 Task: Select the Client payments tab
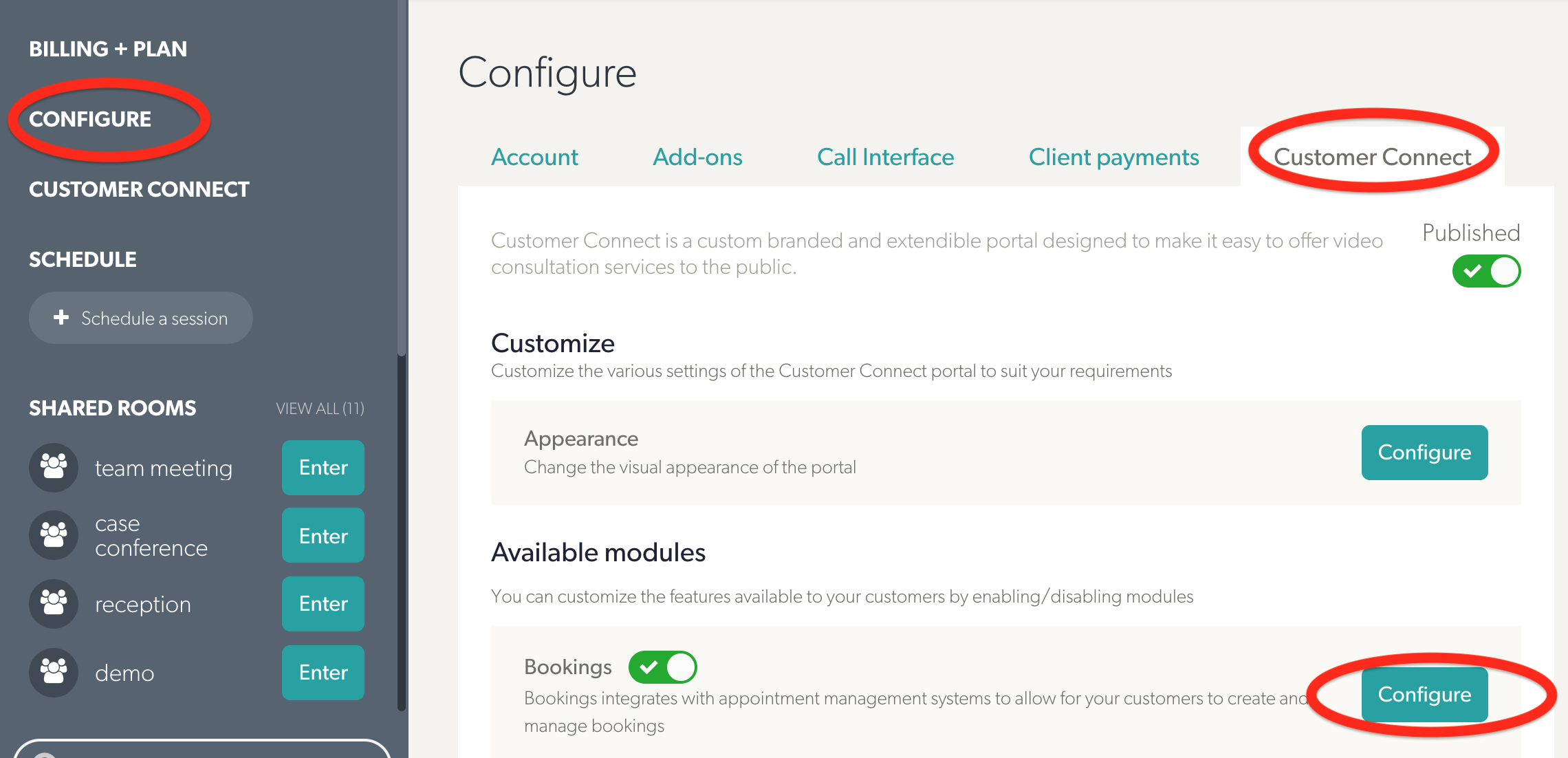1113,158
